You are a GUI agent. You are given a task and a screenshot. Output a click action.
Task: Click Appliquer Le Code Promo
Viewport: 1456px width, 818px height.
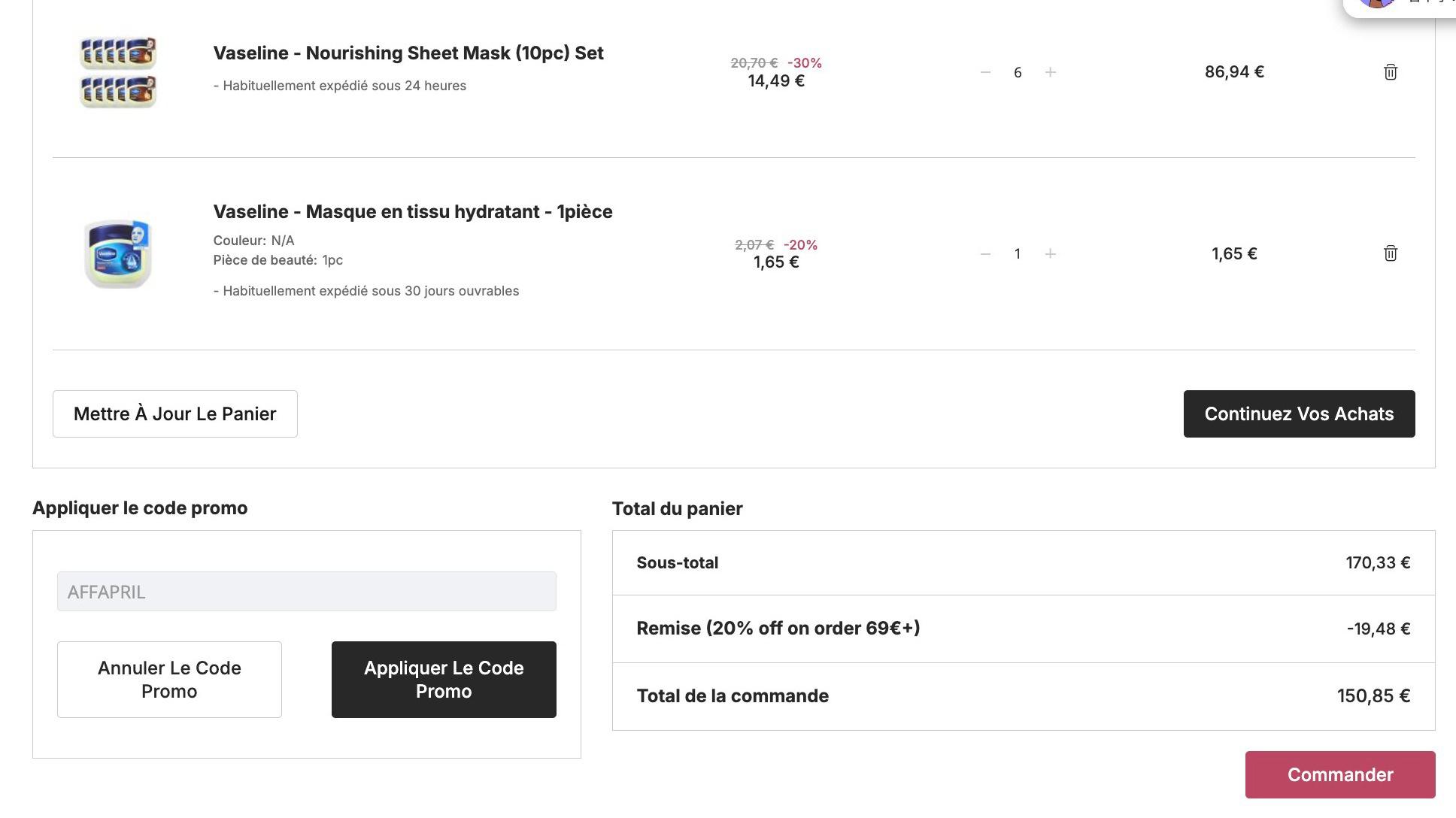(444, 680)
